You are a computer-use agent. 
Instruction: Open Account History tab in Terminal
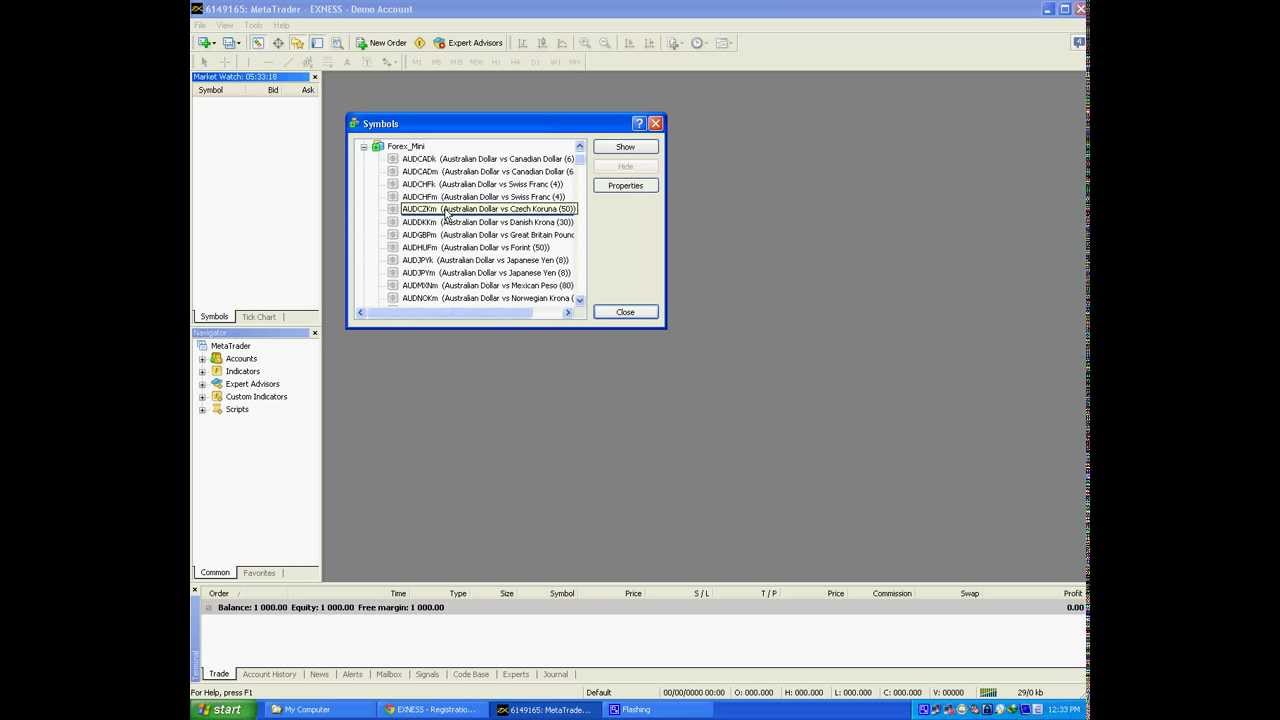(269, 674)
